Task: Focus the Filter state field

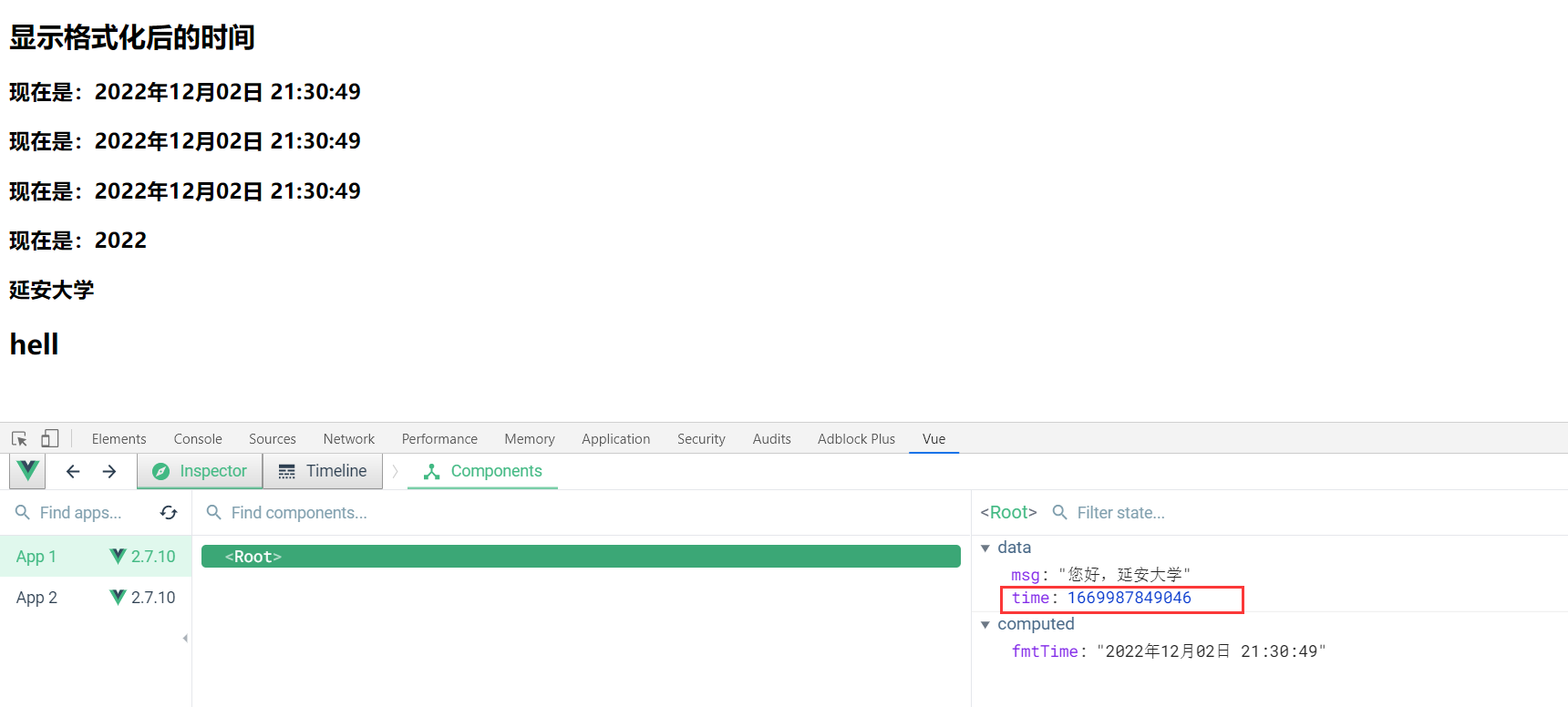Action: pos(1121,512)
